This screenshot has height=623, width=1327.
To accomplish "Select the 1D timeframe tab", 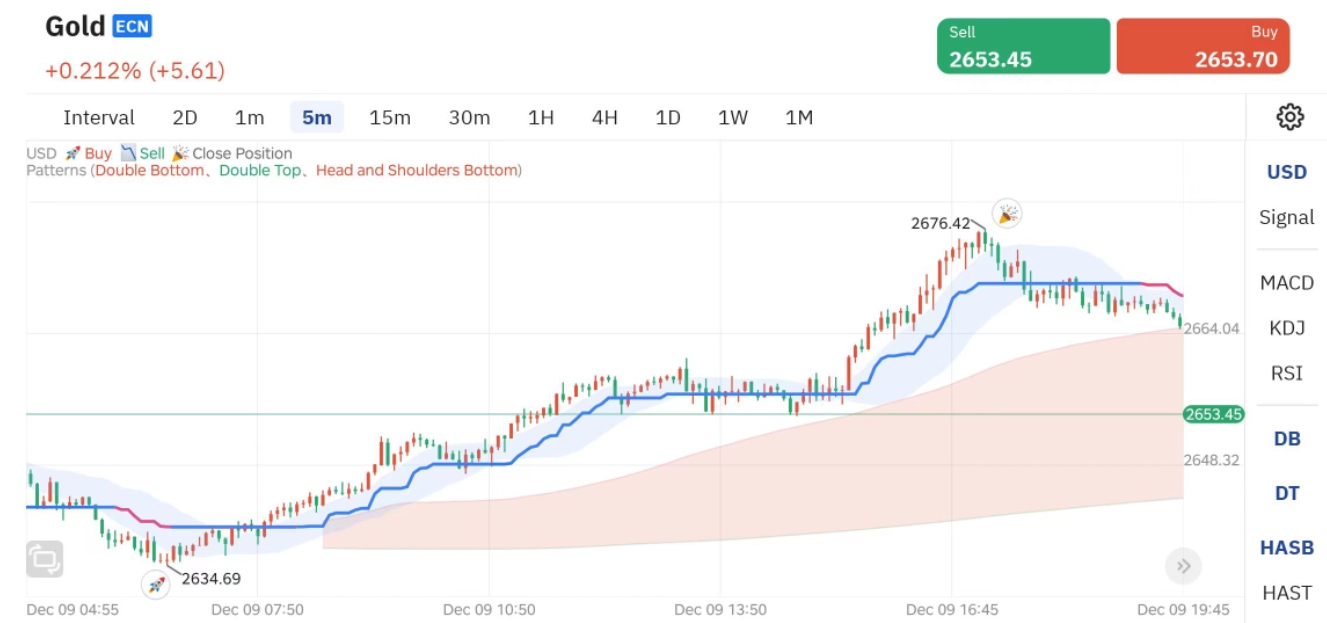I will (x=668, y=118).
